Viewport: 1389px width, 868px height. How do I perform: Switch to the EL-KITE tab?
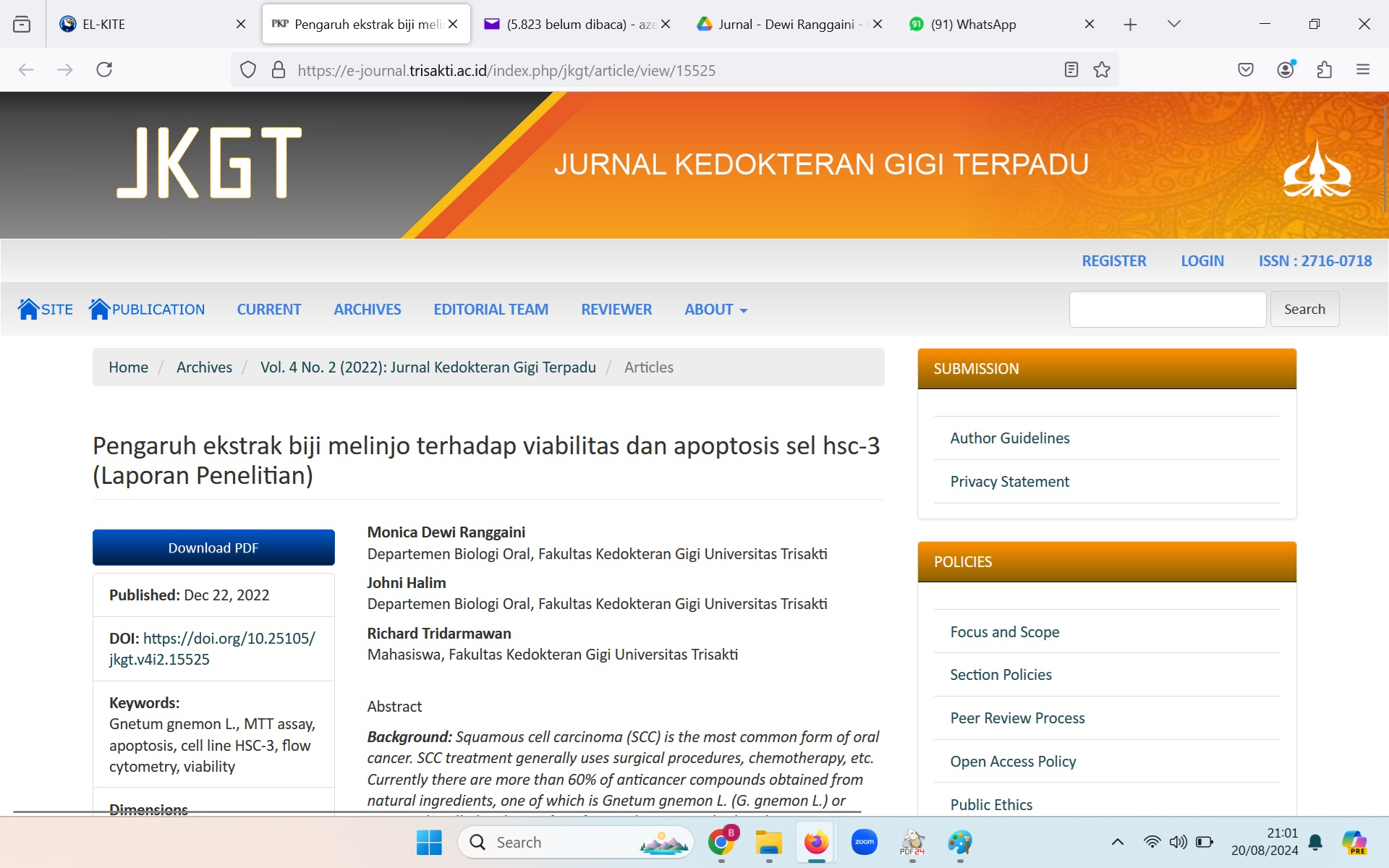coord(145,25)
